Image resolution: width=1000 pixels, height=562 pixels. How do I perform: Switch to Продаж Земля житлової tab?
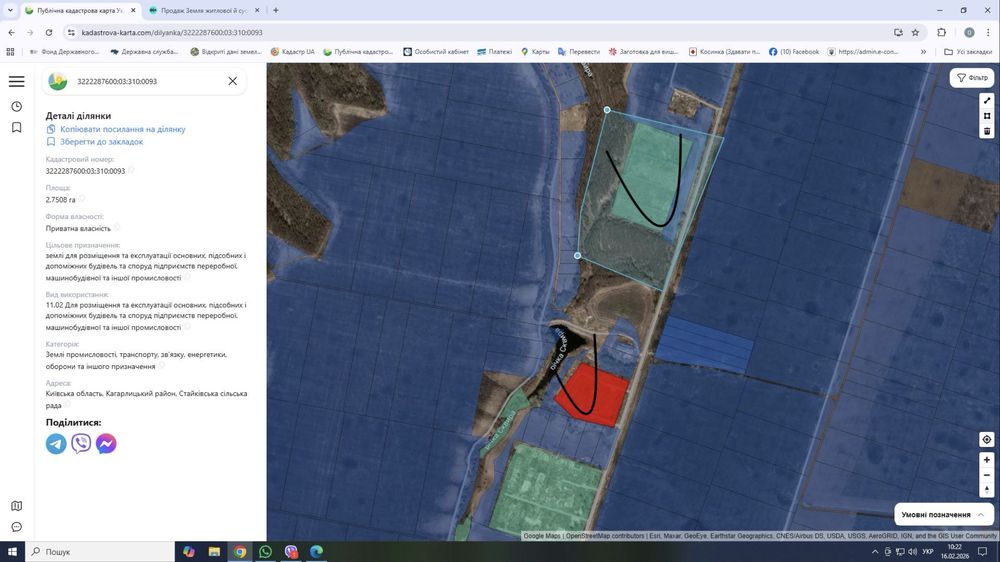203,10
